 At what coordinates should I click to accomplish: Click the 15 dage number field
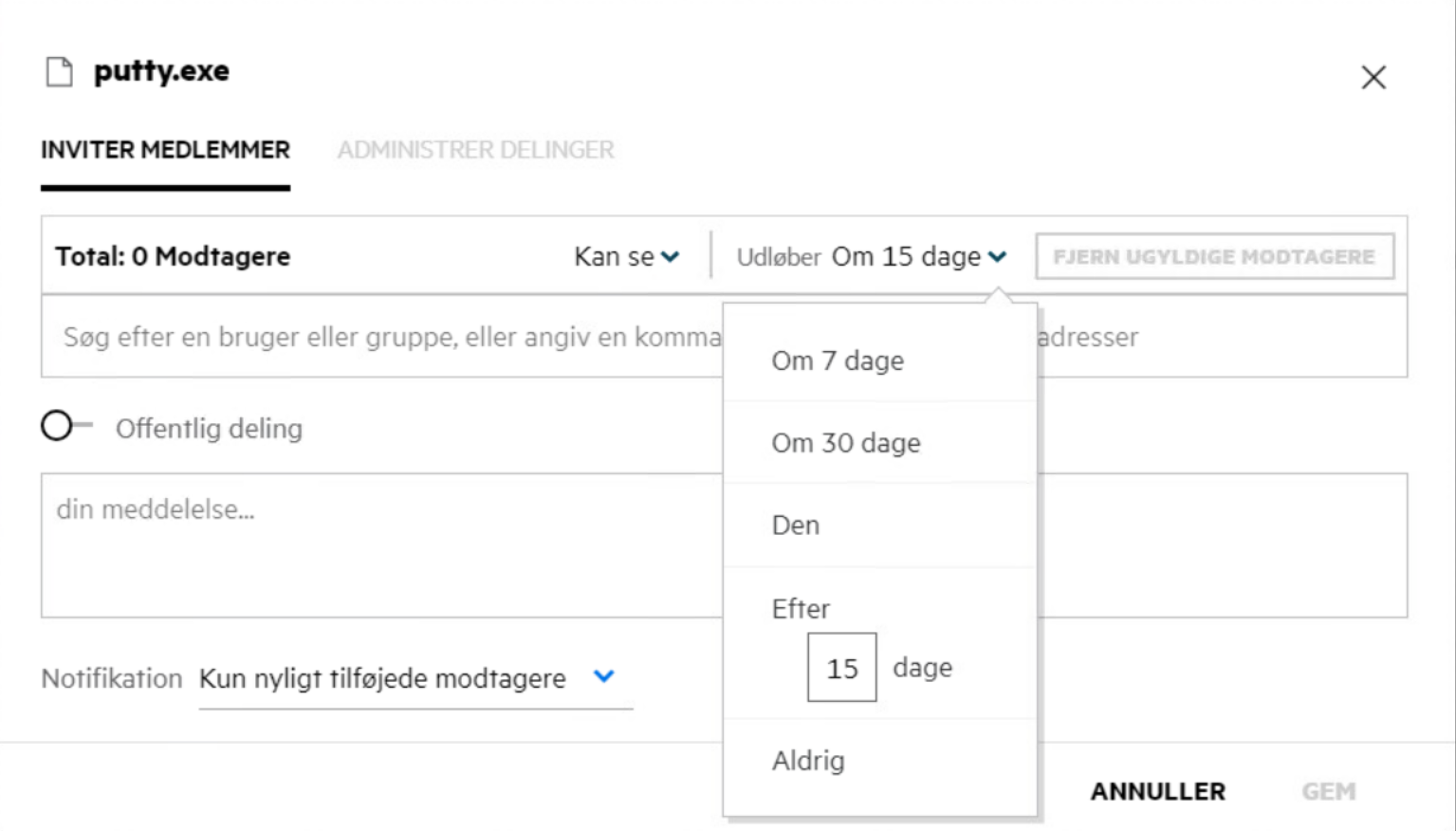point(841,668)
